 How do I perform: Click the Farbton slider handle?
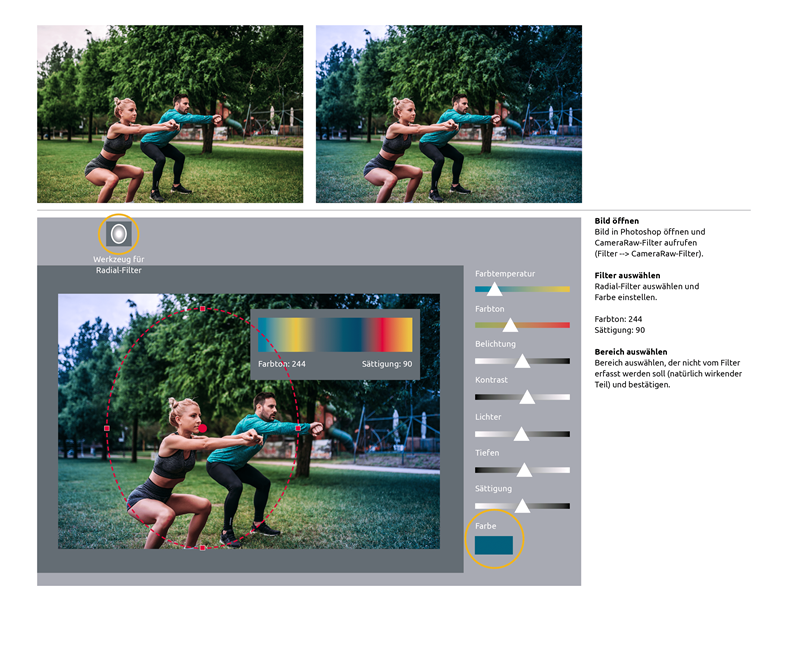pyautogui.click(x=510, y=325)
